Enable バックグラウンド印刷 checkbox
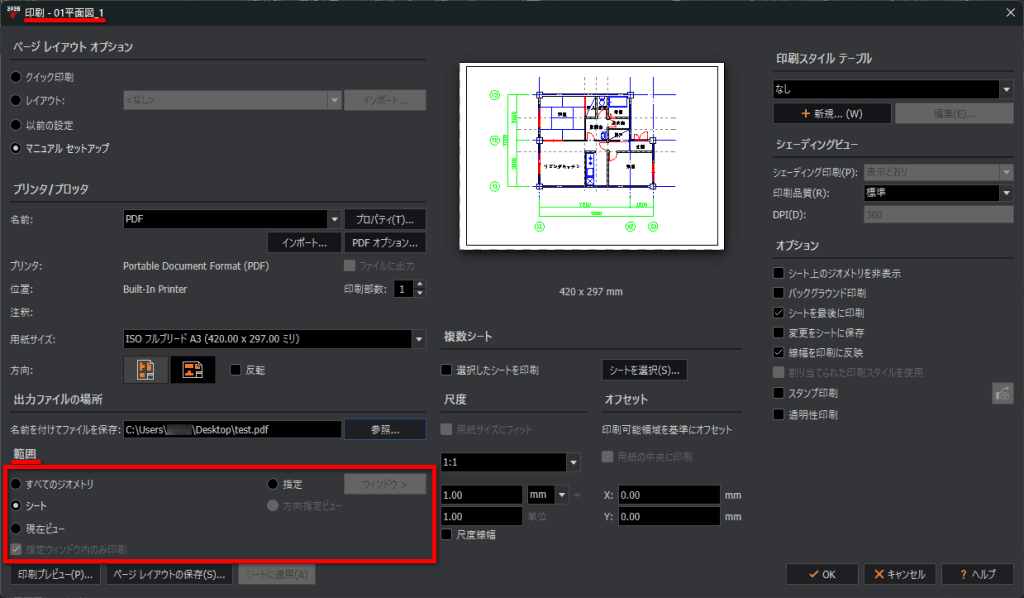Viewport: 1024px width, 598px height. (x=778, y=293)
